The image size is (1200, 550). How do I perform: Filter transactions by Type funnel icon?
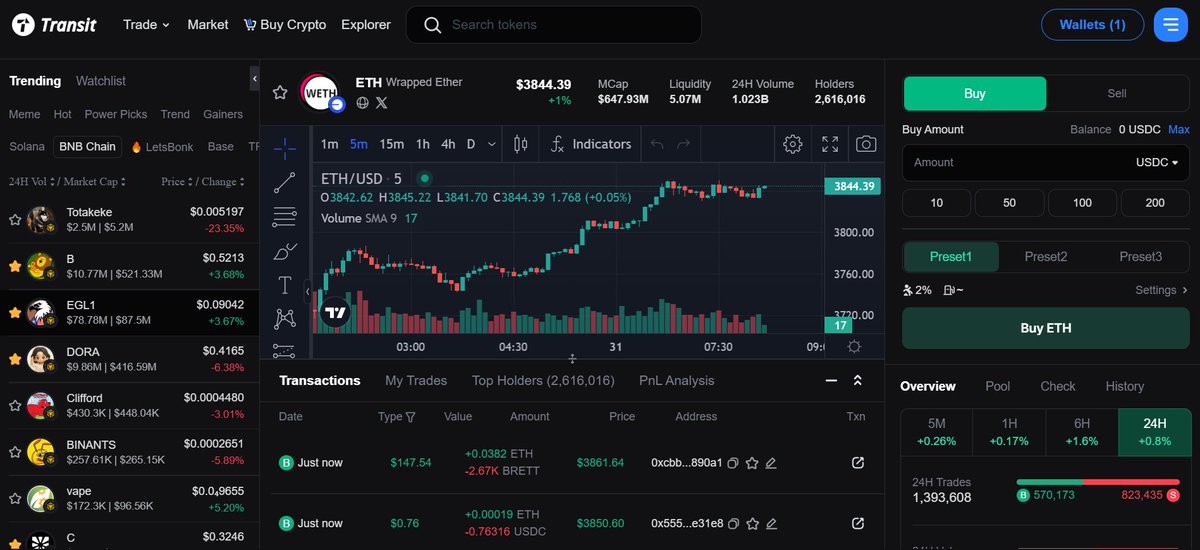point(410,417)
